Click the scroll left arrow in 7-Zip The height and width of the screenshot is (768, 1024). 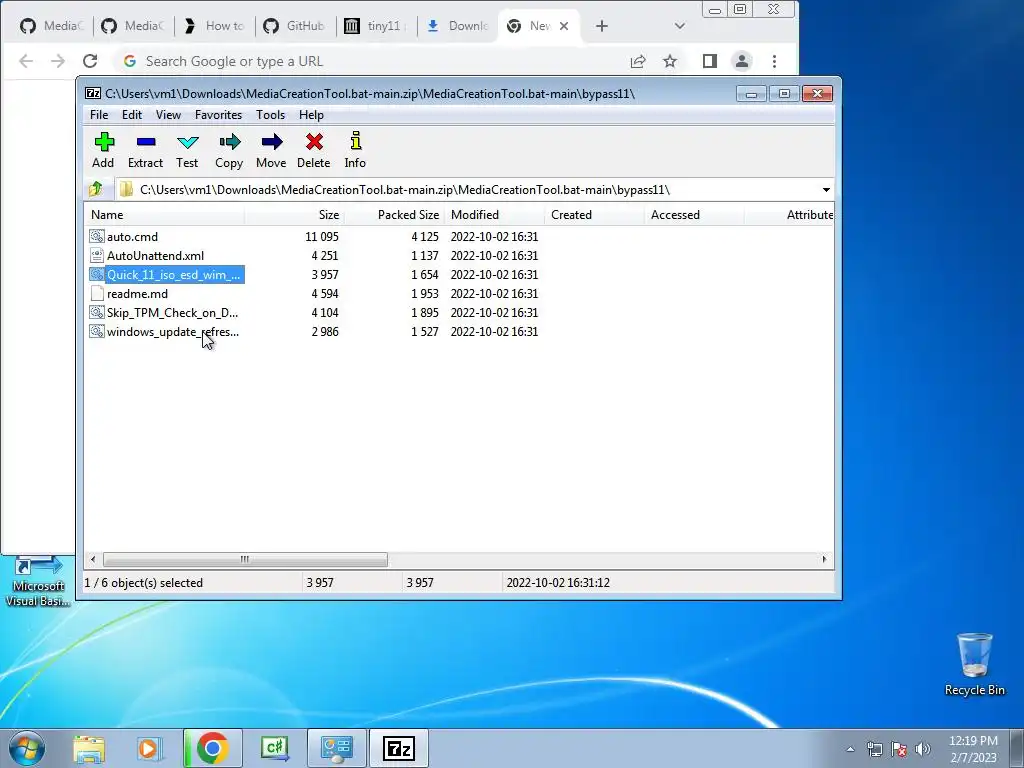pyautogui.click(x=93, y=559)
